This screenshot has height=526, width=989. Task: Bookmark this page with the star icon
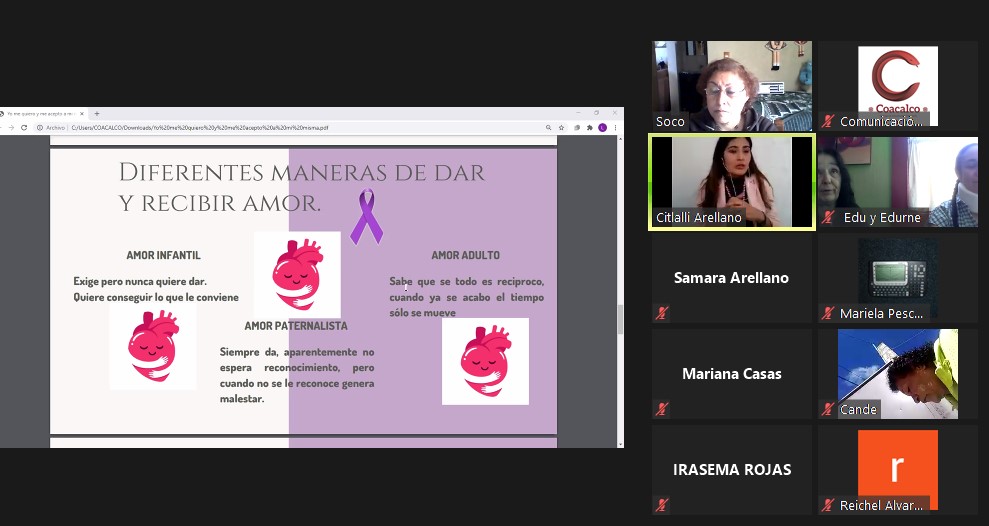(562, 128)
